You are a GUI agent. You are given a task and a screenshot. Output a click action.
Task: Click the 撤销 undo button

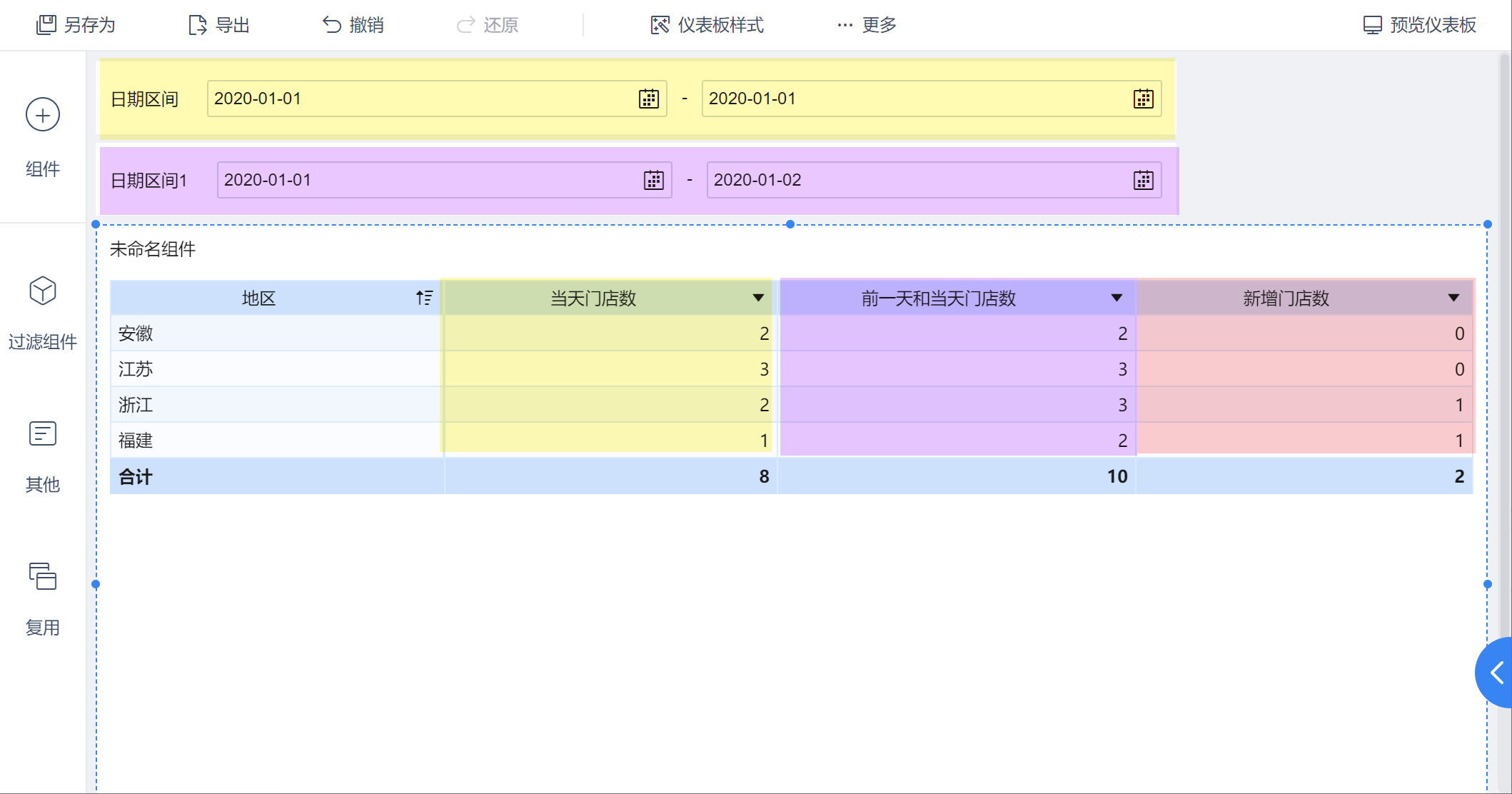click(353, 25)
